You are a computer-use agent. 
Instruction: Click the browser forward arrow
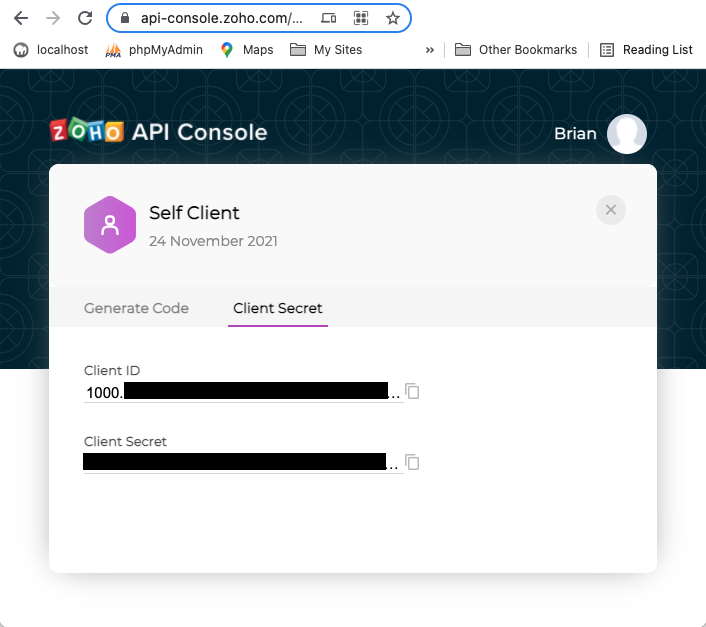[53, 18]
